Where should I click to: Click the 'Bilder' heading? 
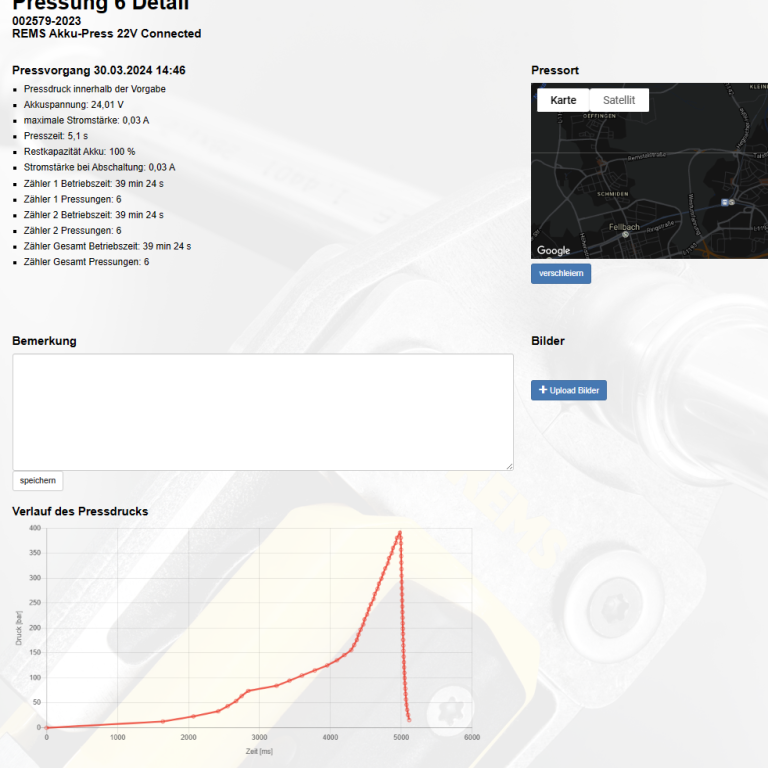pyautogui.click(x=548, y=341)
